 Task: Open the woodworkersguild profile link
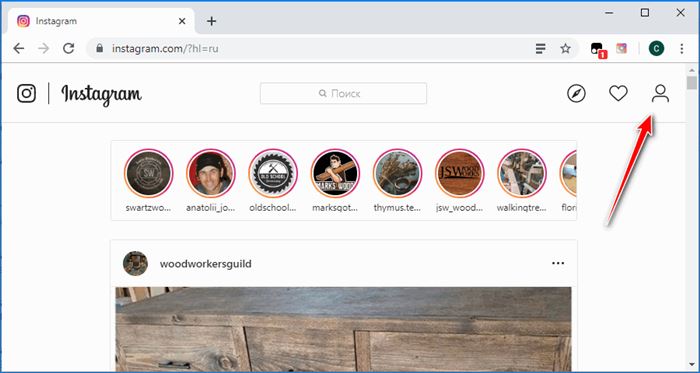pyautogui.click(x=205, y=264)
